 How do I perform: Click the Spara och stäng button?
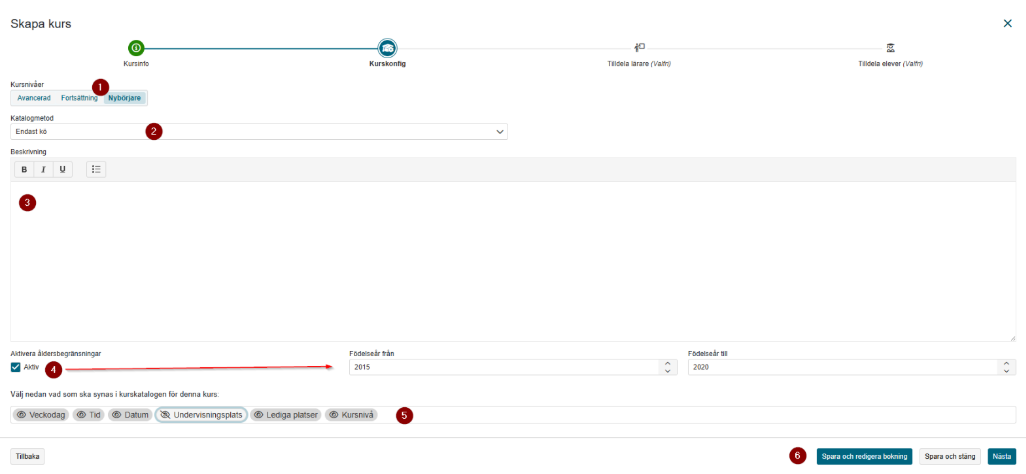coord(949,456)
